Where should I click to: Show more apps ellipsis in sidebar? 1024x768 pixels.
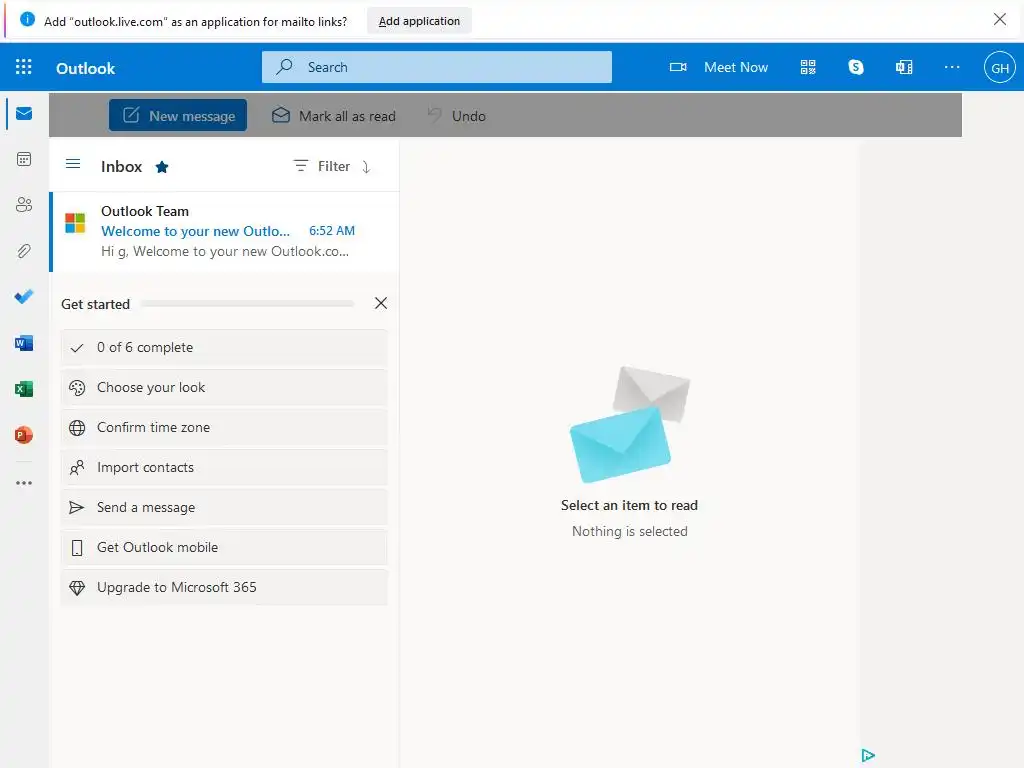pos(24,483)
